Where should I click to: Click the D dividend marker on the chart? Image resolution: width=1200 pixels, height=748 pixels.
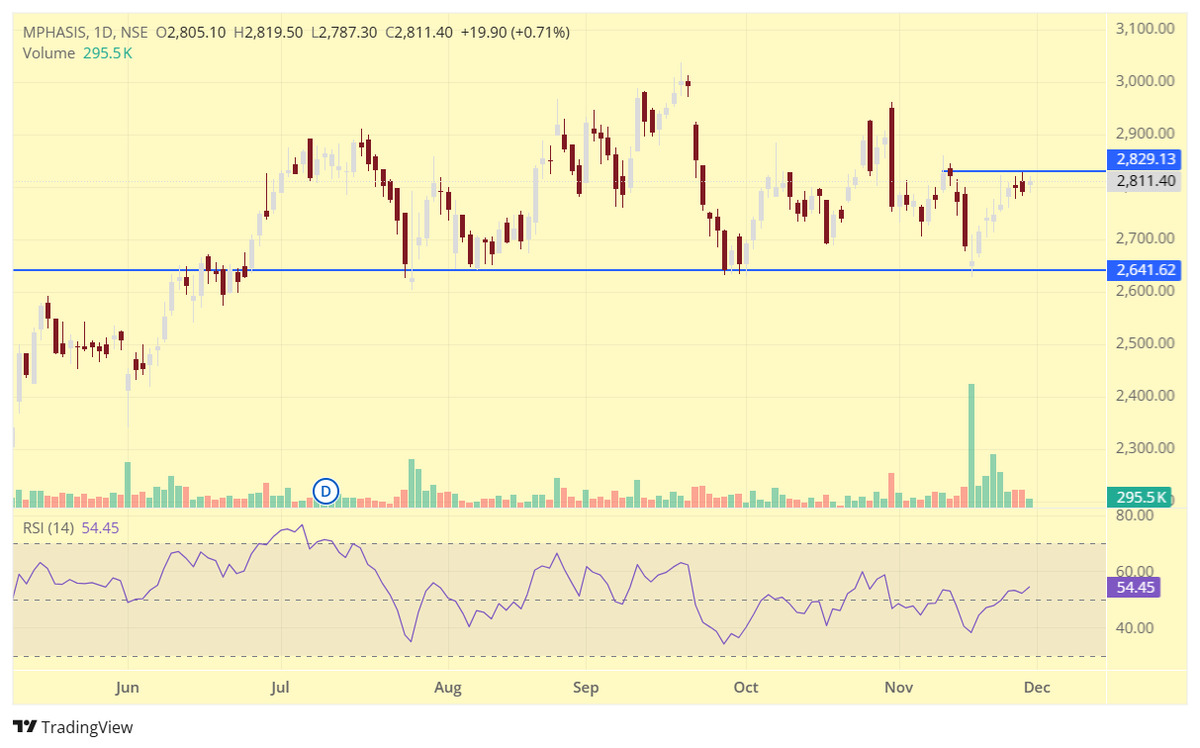pyautogui.click(x=325, y=491)
